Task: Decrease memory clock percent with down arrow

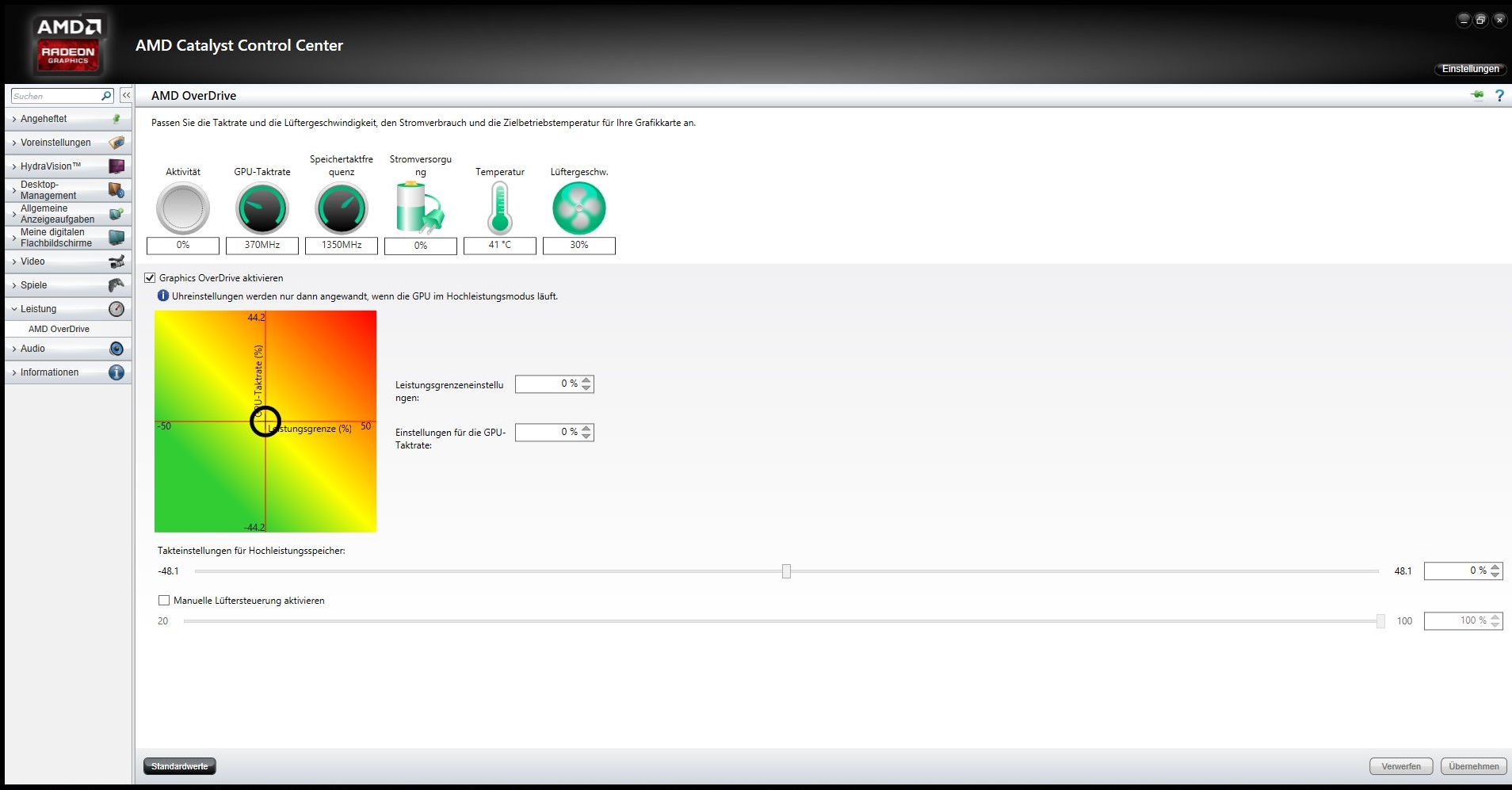Action: point(1495,575)
